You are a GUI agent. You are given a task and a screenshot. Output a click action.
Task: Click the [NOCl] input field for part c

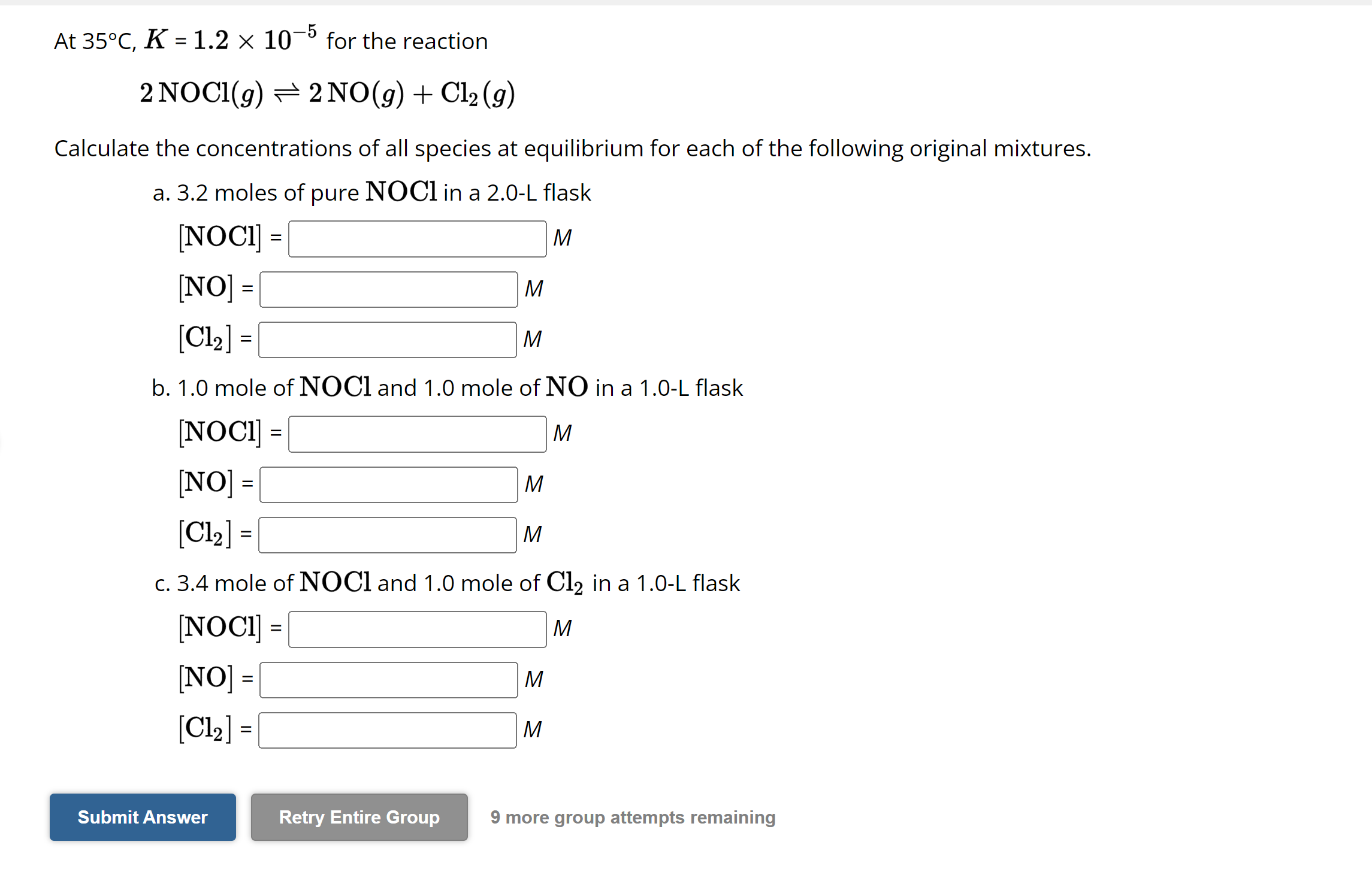coord(418,629)
